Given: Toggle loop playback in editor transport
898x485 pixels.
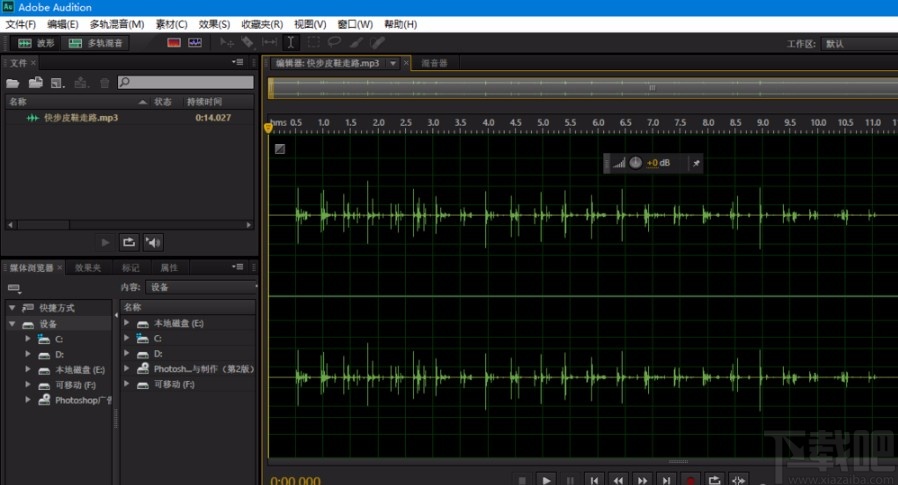Looking at the screenshot, I should click(714, 480).
